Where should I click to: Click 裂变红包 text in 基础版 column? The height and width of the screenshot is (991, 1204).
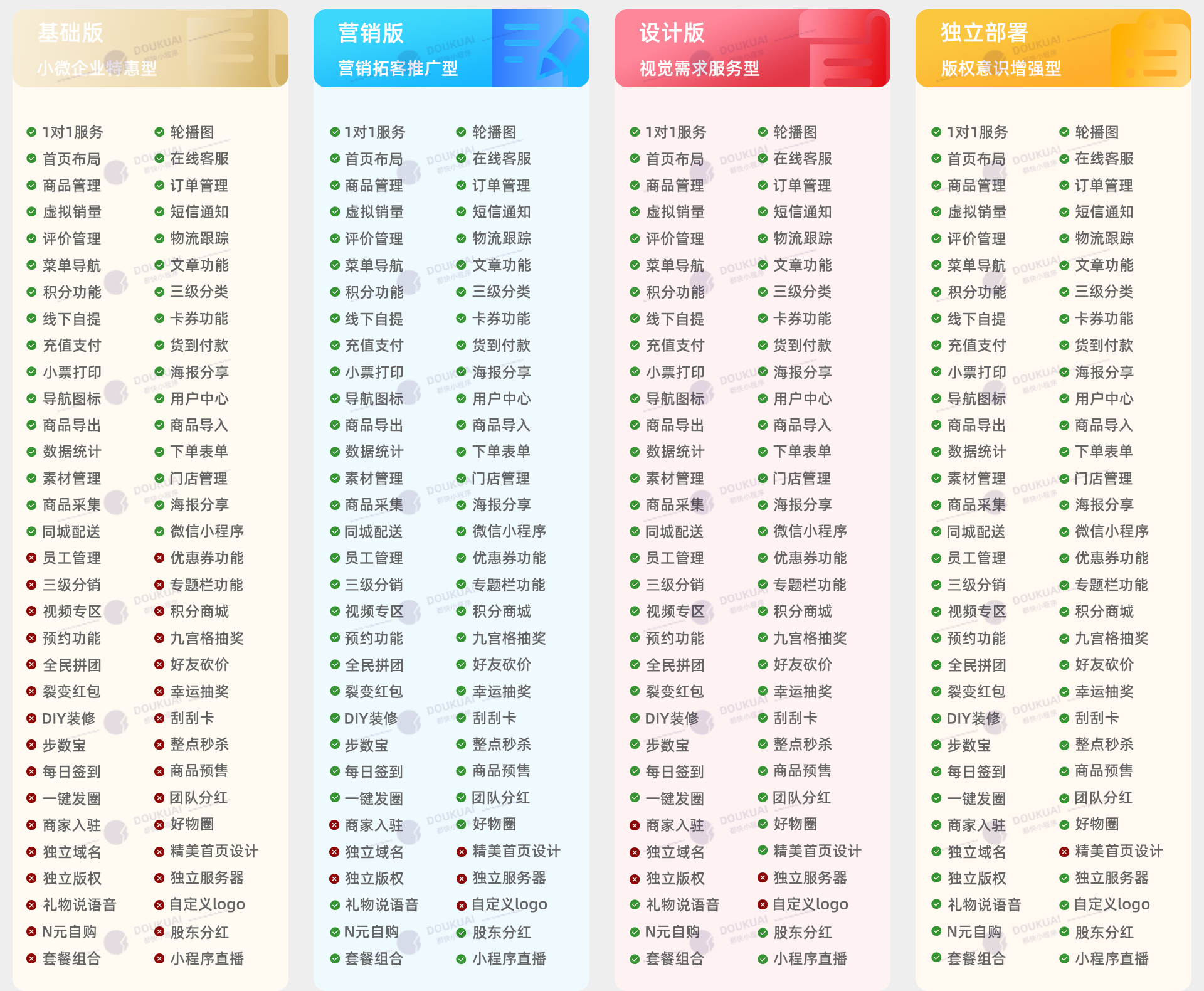point(71,692)
